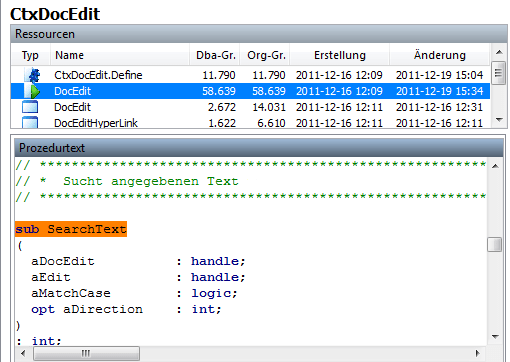This screenshot has height=362, width=510.
Task: Sort by Org-Gr. column header
Action: coord(265,55)
